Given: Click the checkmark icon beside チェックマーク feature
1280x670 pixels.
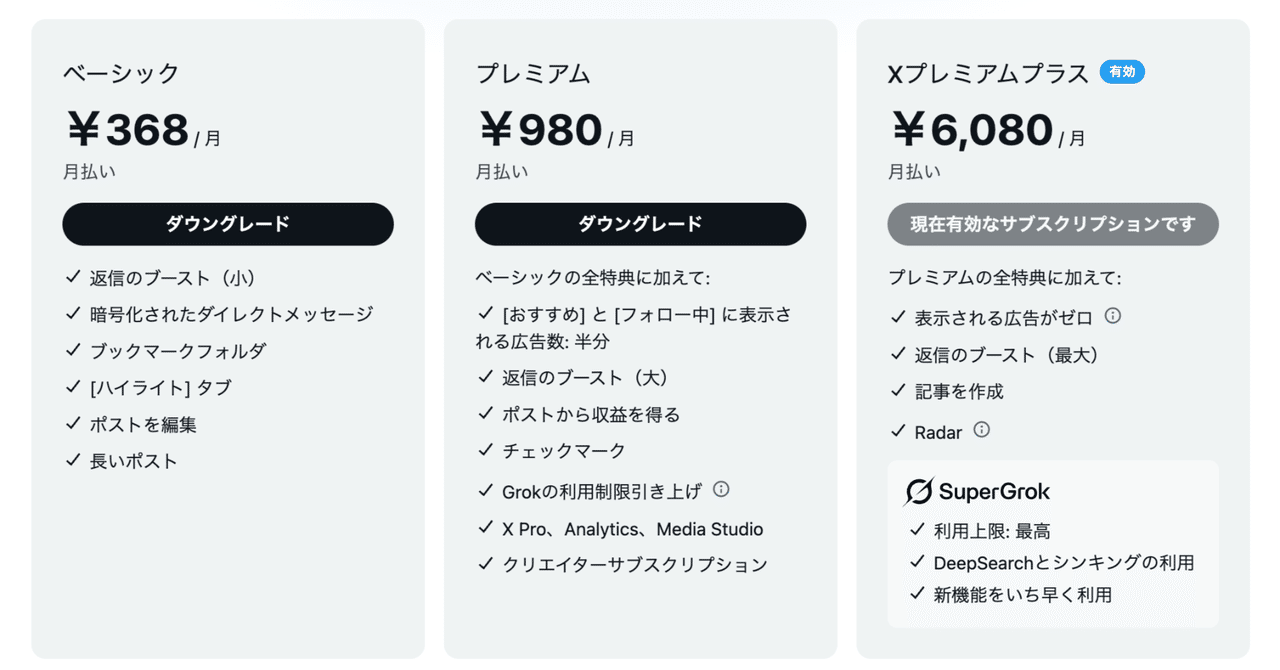Looking at the screenshot, I should point(486,450).
